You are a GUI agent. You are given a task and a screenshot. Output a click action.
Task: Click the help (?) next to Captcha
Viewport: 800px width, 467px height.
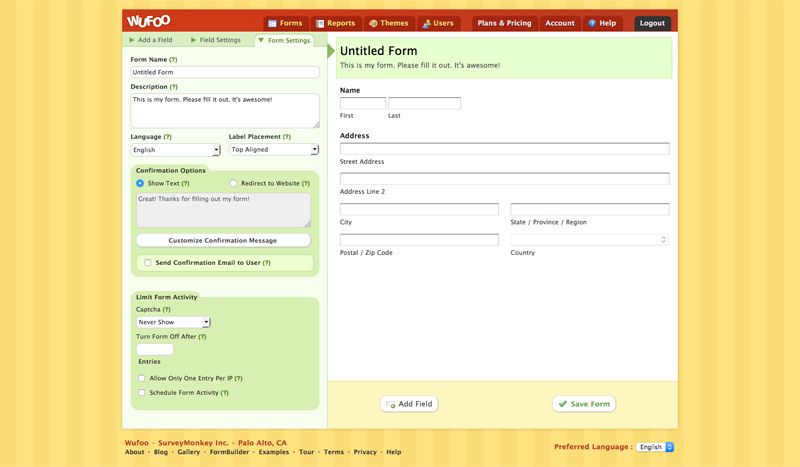point(166,309)
